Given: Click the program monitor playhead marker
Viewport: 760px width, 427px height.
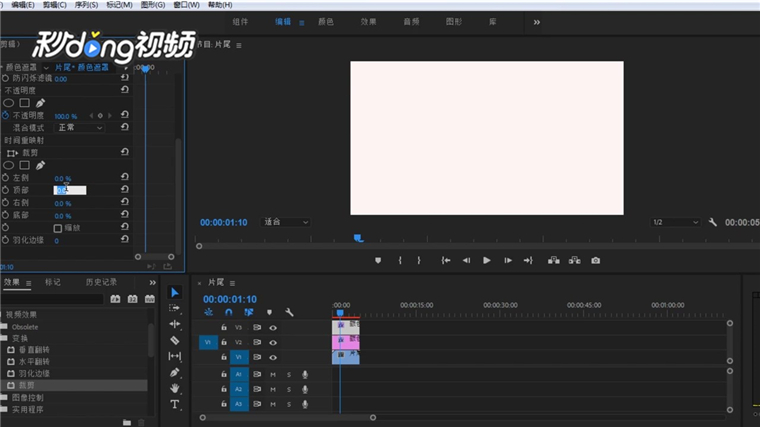Looking at the screenshot, I should (359, 238).
